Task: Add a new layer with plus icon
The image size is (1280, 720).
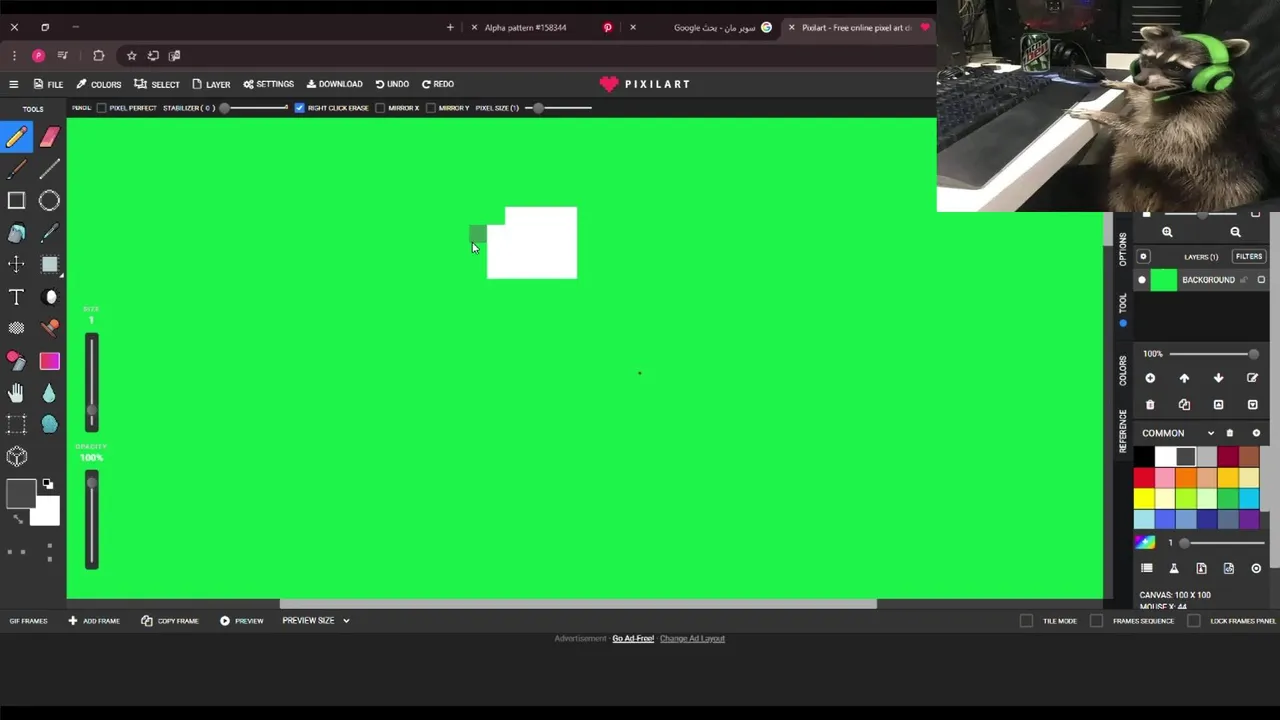Action: pyautogui.click(x=1150, y=378)
